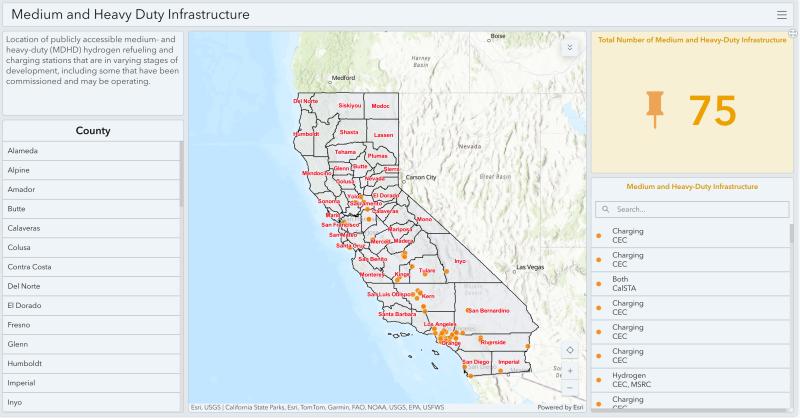The height and width of the screenshot is (418, 800).
Task: Select Fresno in the County list
Action: [x=92, y=325]
